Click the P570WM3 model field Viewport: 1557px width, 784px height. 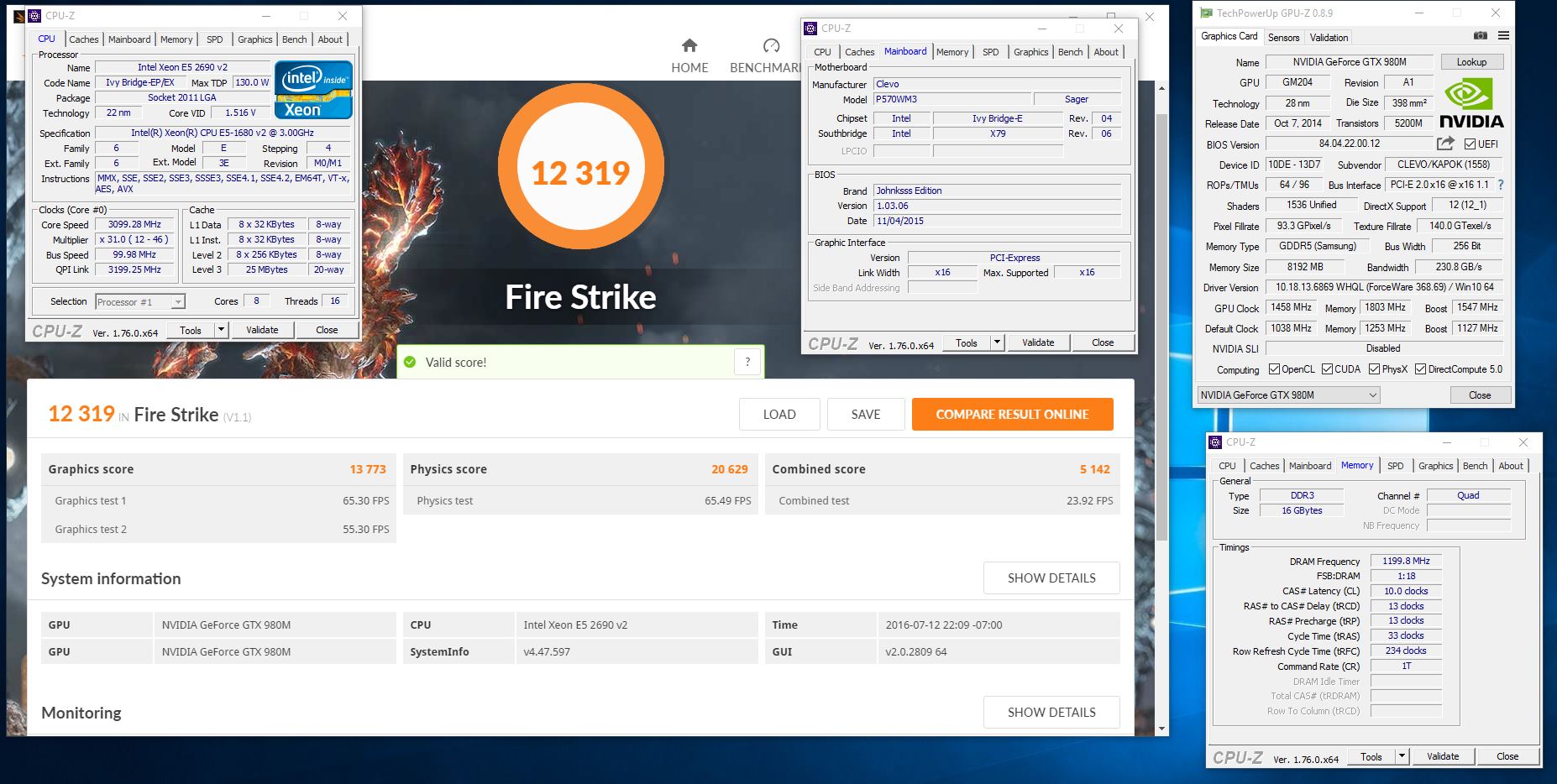[x=951, y=99]
